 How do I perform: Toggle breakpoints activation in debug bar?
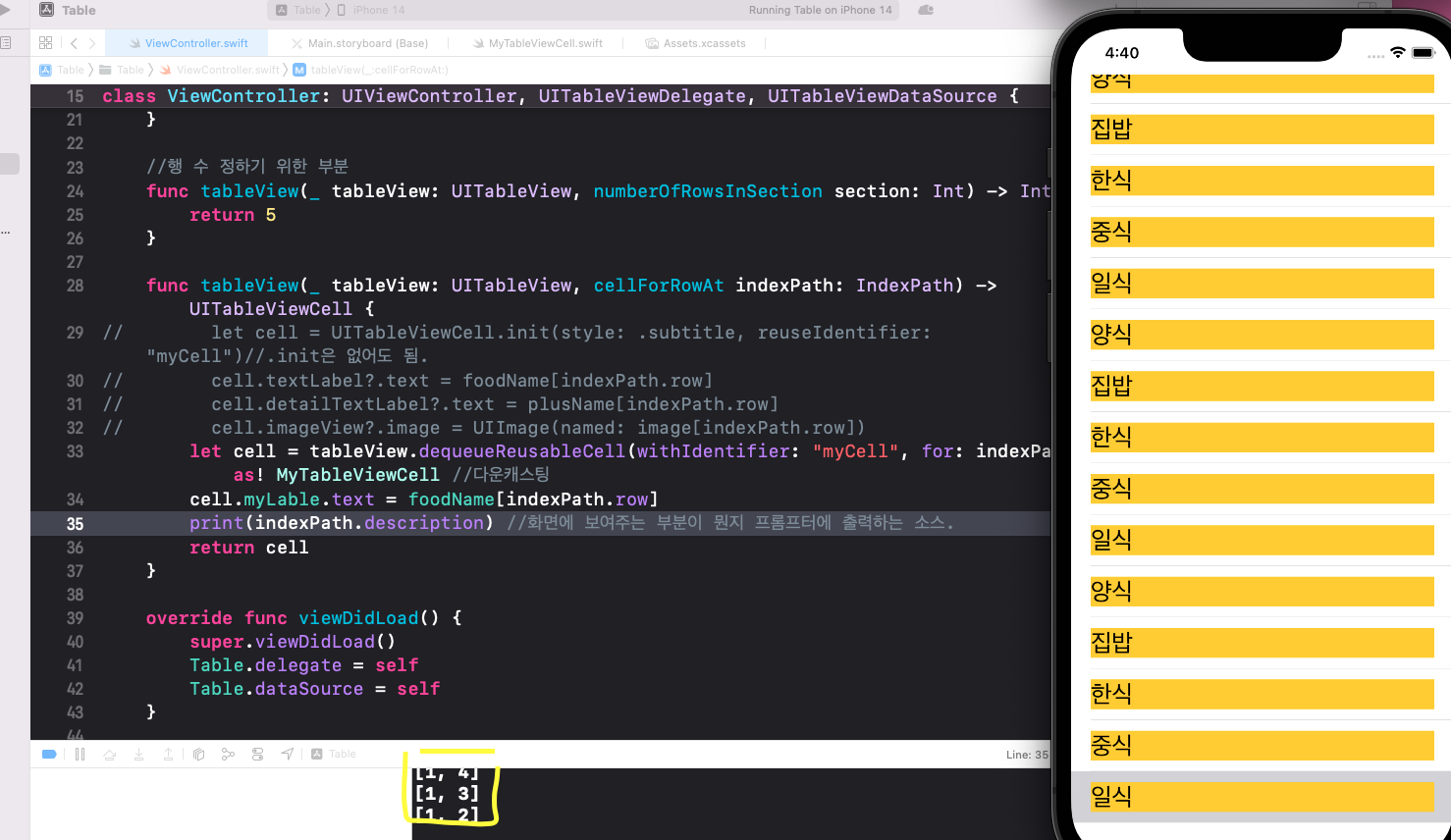point(49,755)
